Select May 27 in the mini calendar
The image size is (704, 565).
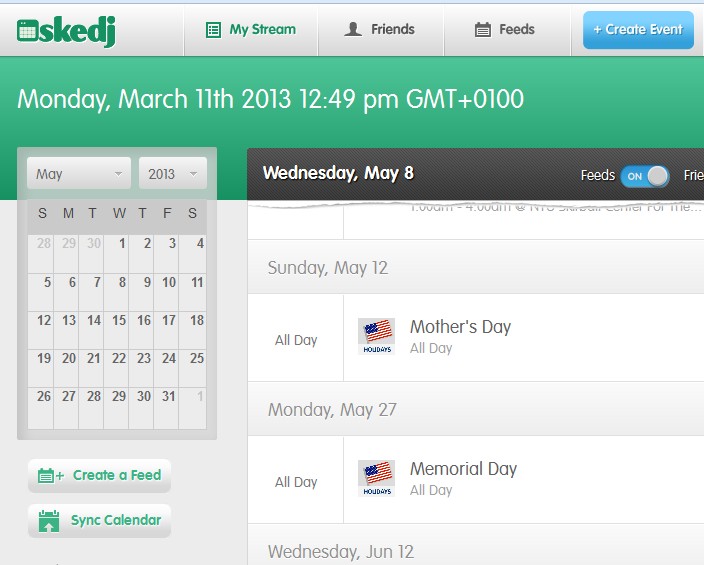68,396
